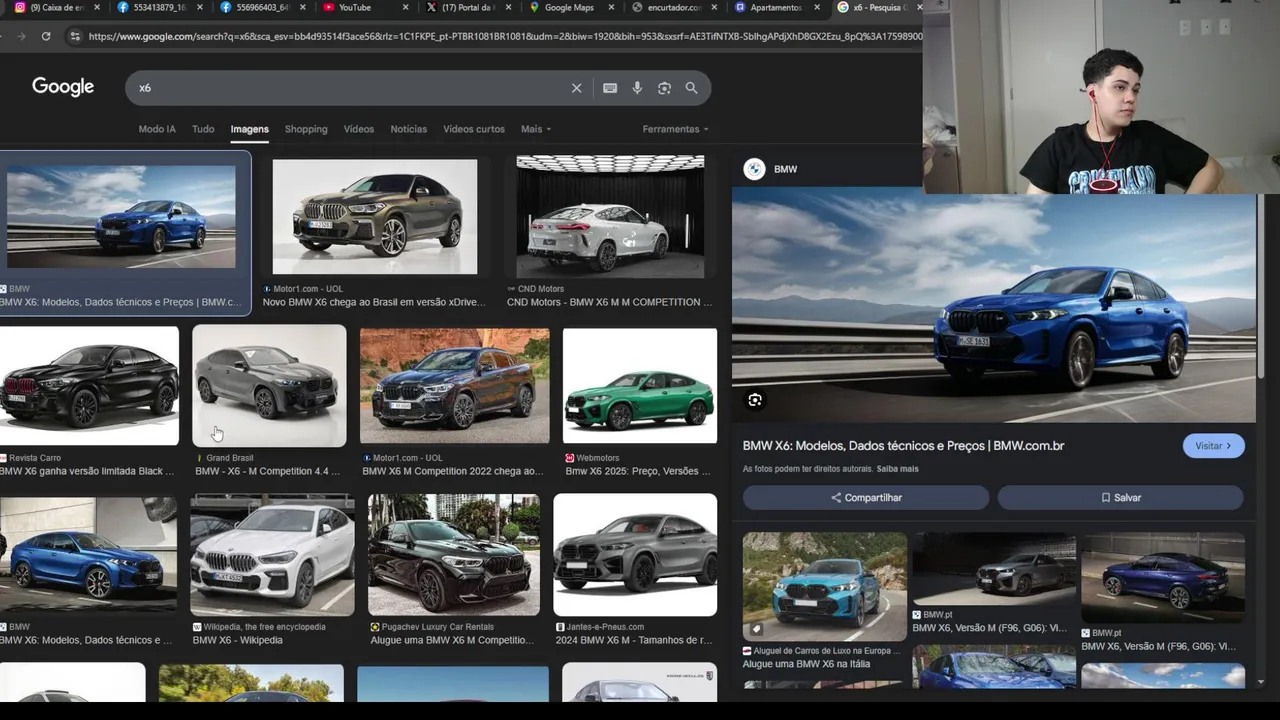Click the magnifier search icon
The height and width of the screenshot is (720, 1280).
(x=691, y=88)
